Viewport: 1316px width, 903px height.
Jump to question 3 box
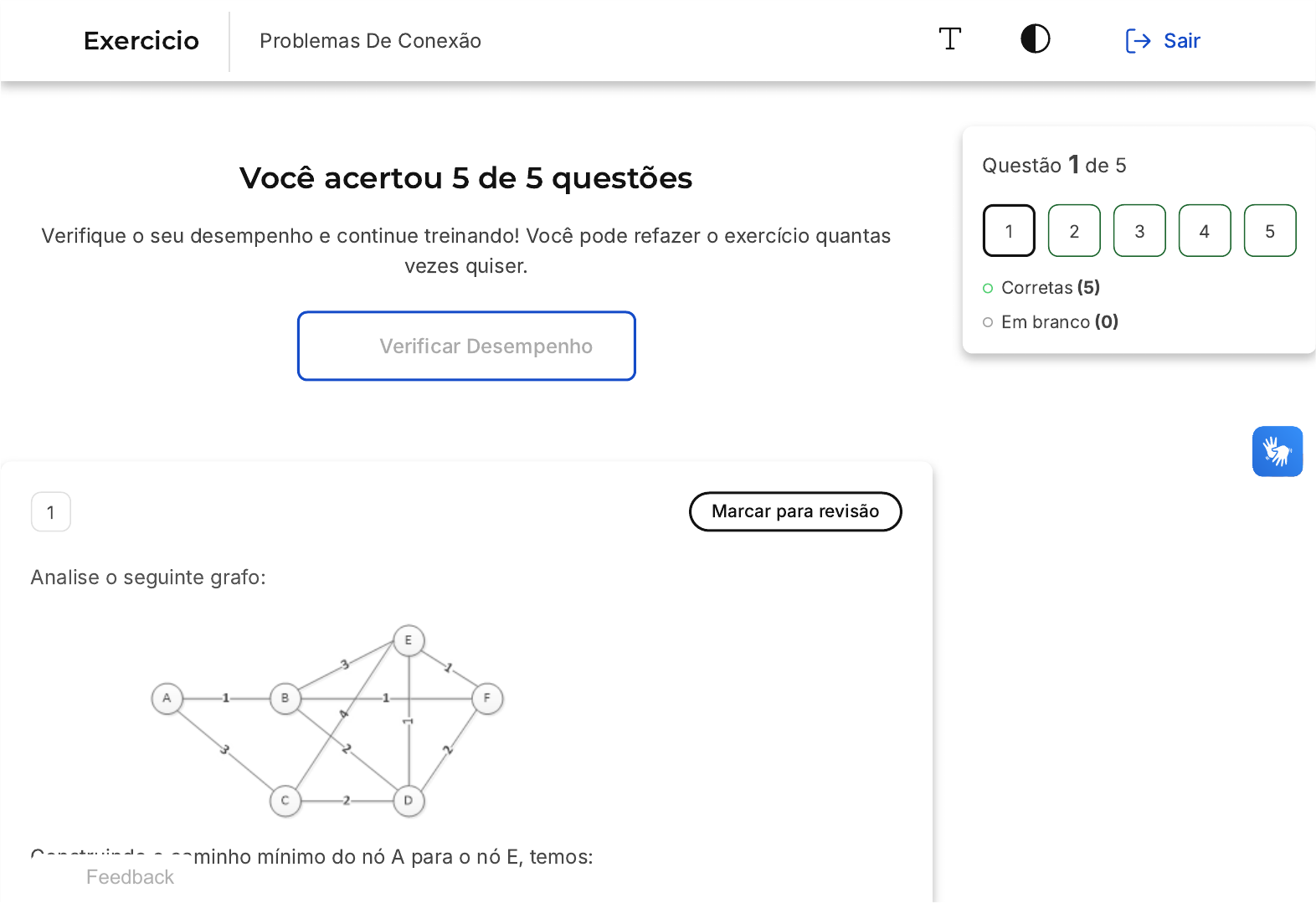click(x=1139, y=231)
